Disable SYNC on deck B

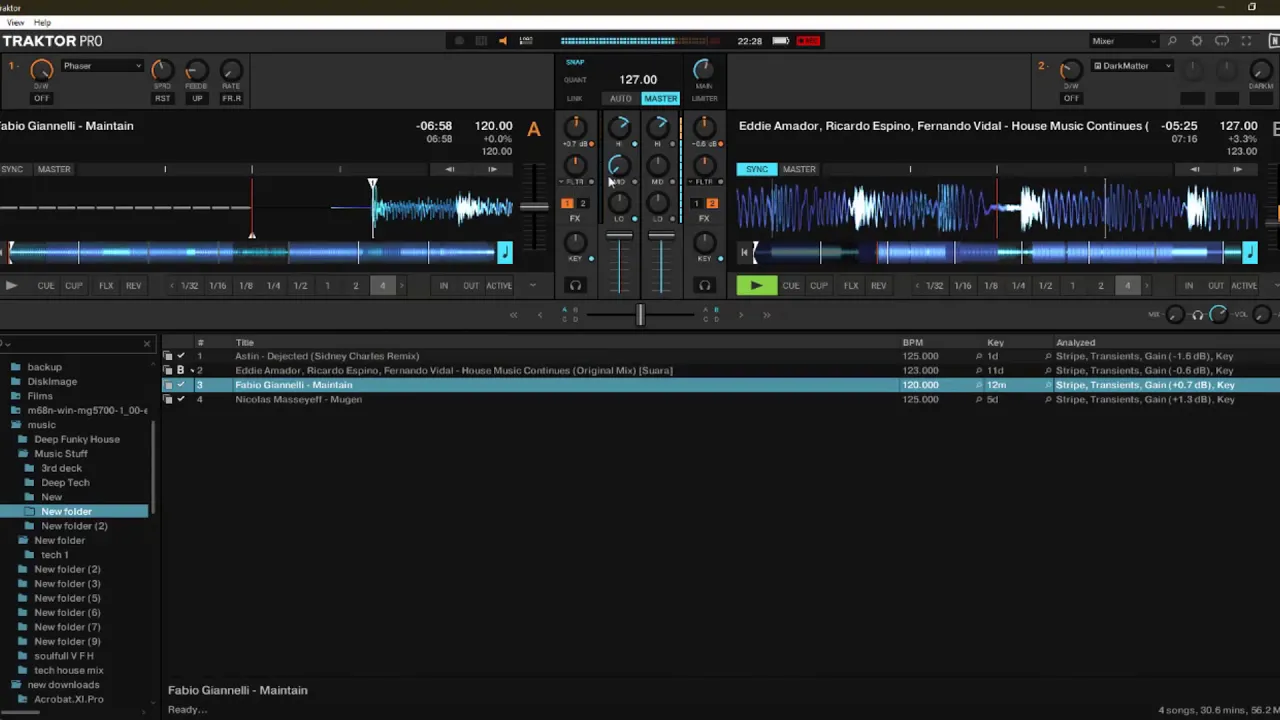pyautogui.click(x=757, y=169)
